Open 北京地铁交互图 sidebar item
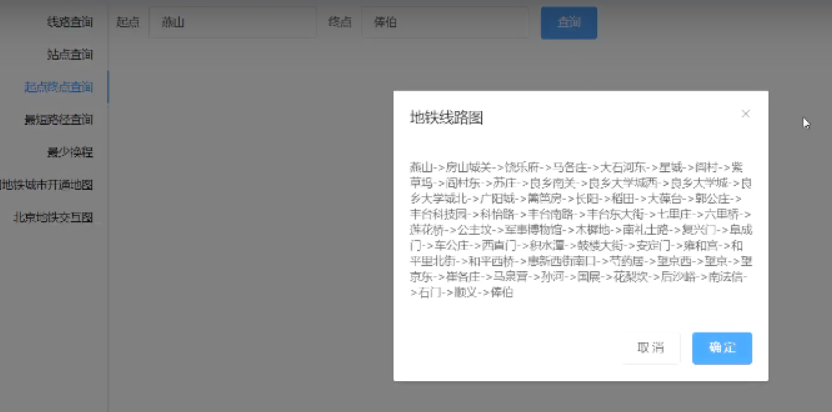Screen dimensions: 832x412 pos(54,217)
